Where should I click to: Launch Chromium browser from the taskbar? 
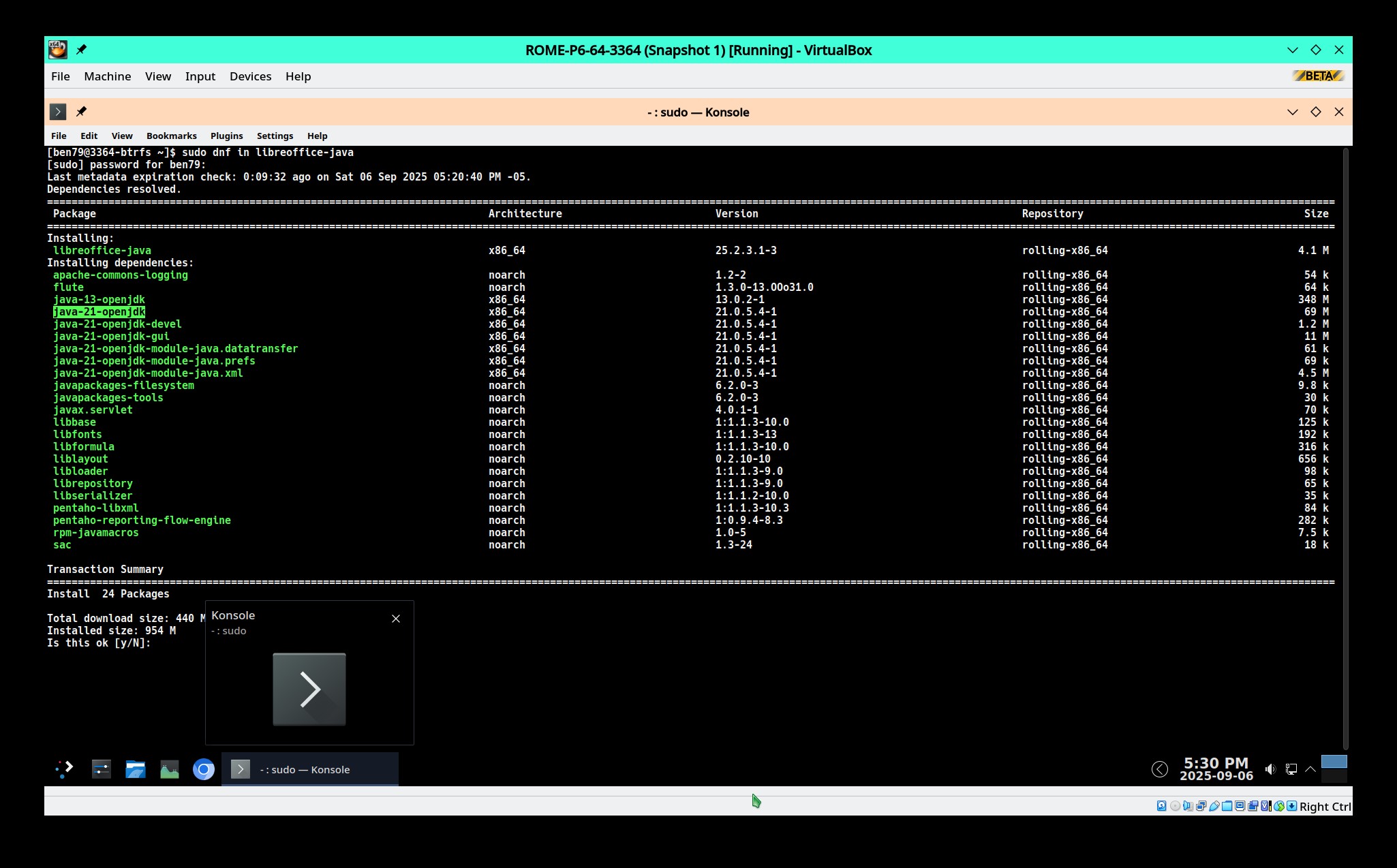click(203, 769)
